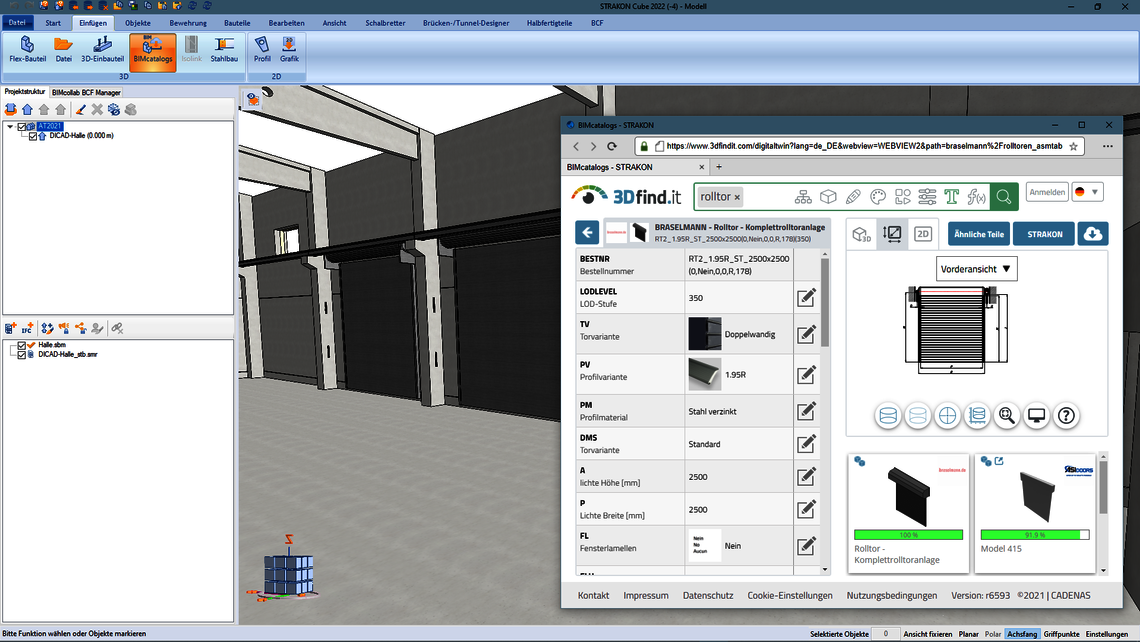
Task: Toggle fullscreen with the monitor viewer icon
Action: pos(1036,416)
